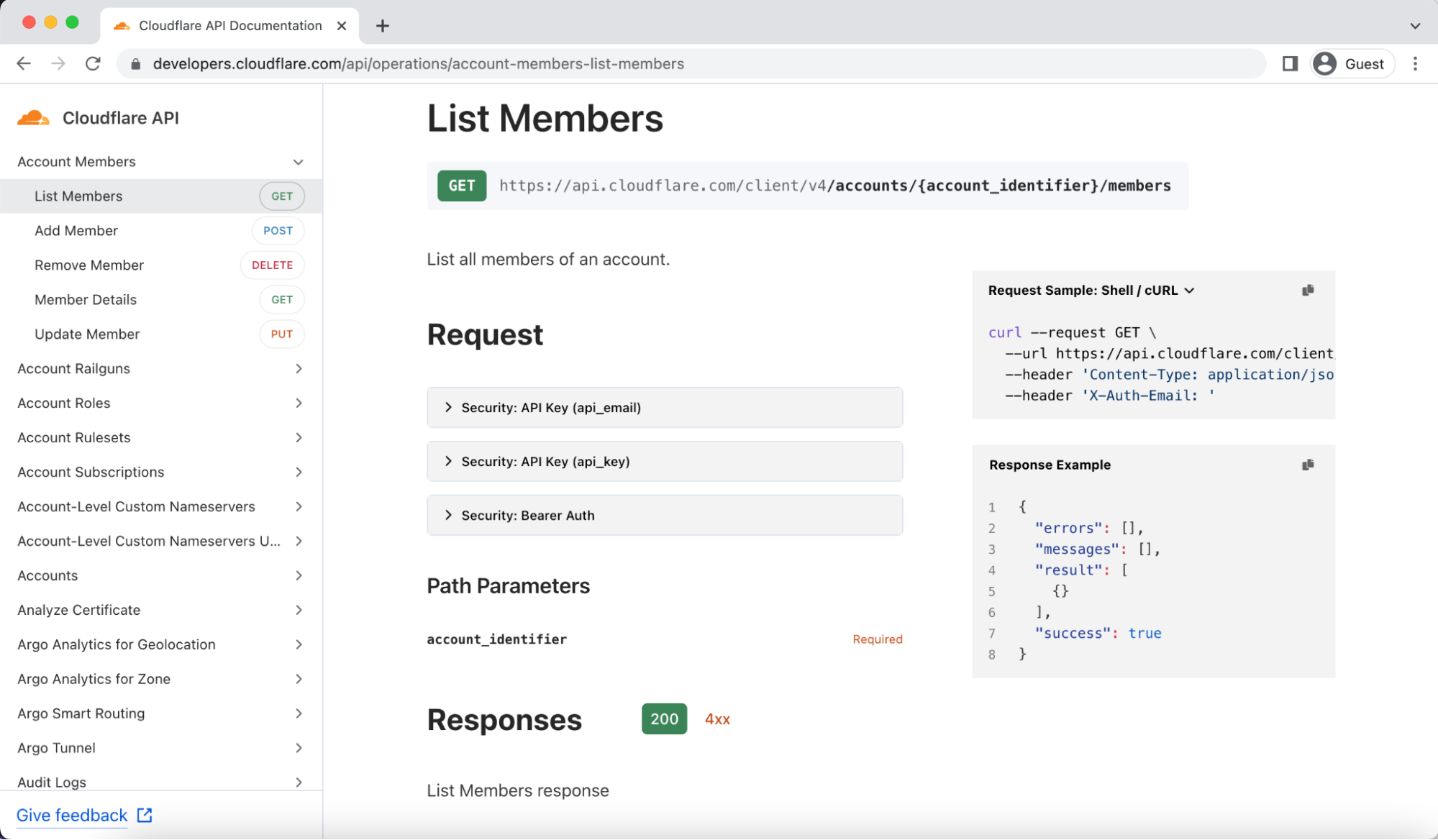Open the external link icon beside Give feedback

tap(145, 815)
